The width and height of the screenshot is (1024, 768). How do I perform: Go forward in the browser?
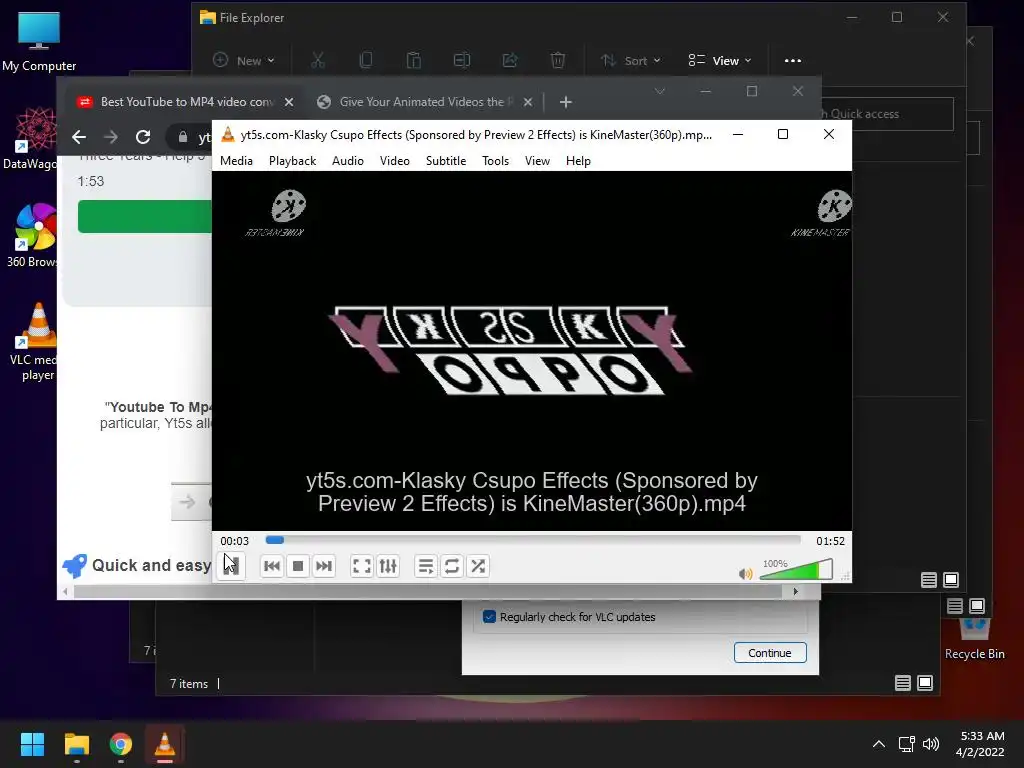(110, 136)
